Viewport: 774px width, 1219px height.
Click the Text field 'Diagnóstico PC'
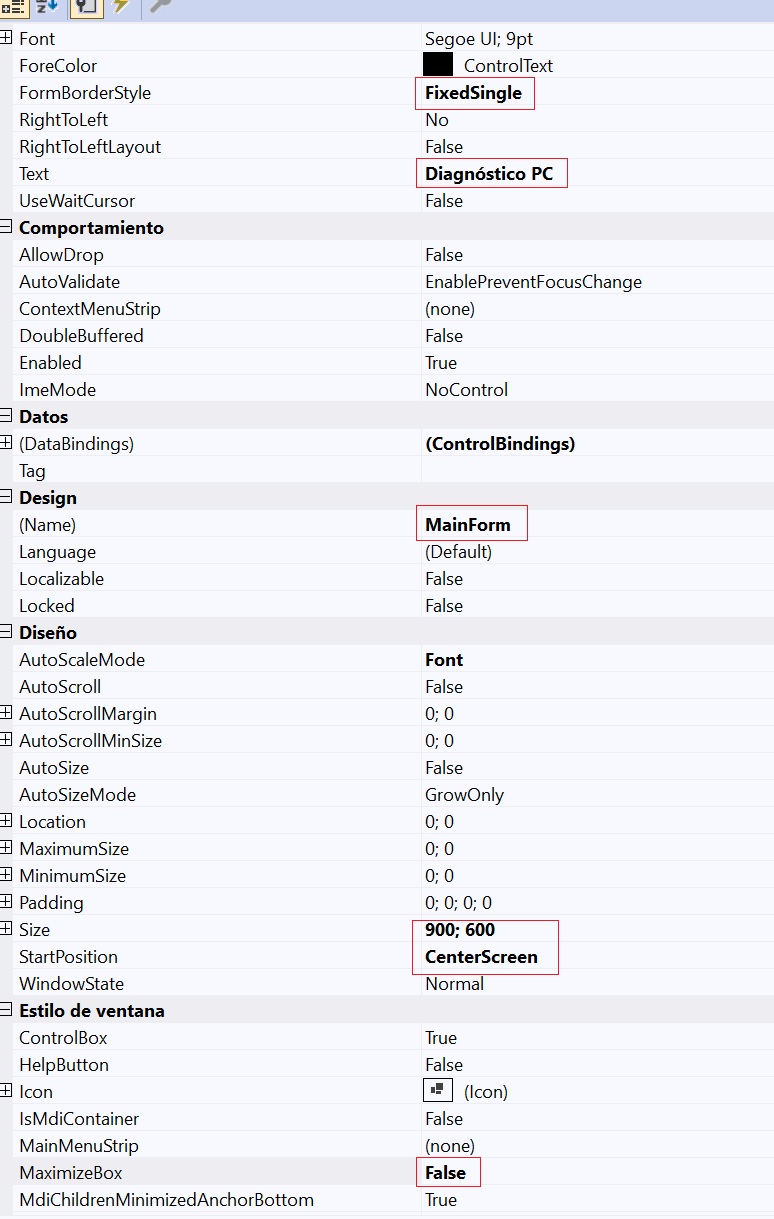coord(489,174)
